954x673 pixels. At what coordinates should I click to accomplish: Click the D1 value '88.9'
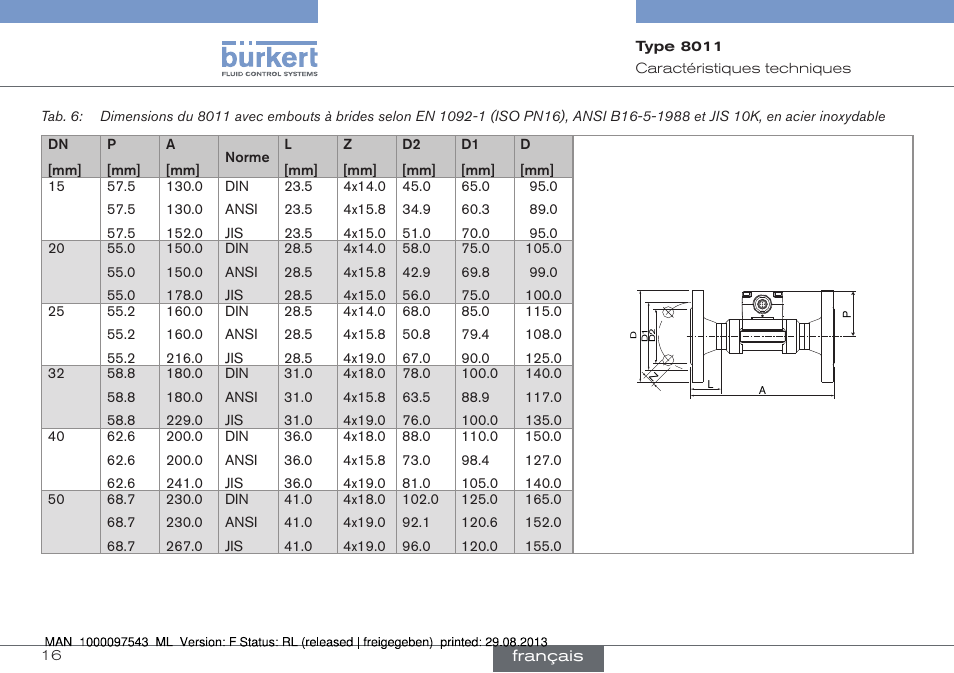tap(475, 397)
